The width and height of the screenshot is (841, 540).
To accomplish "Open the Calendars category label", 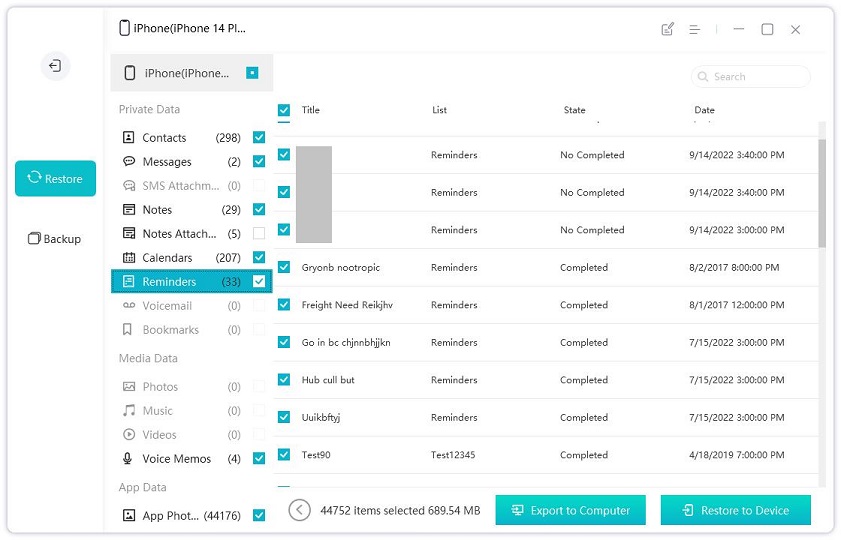I will 167,258.
